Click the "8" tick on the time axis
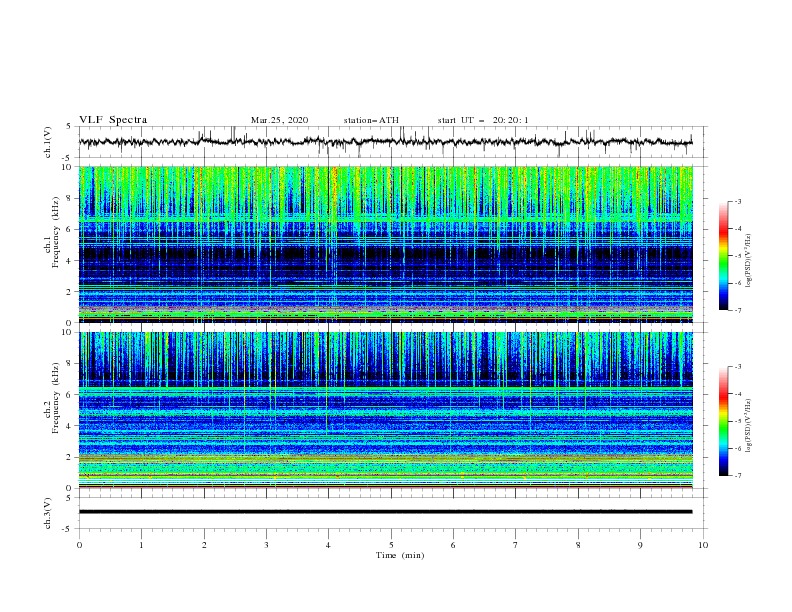This screenshot has width=792, height=612. [578, 545]
